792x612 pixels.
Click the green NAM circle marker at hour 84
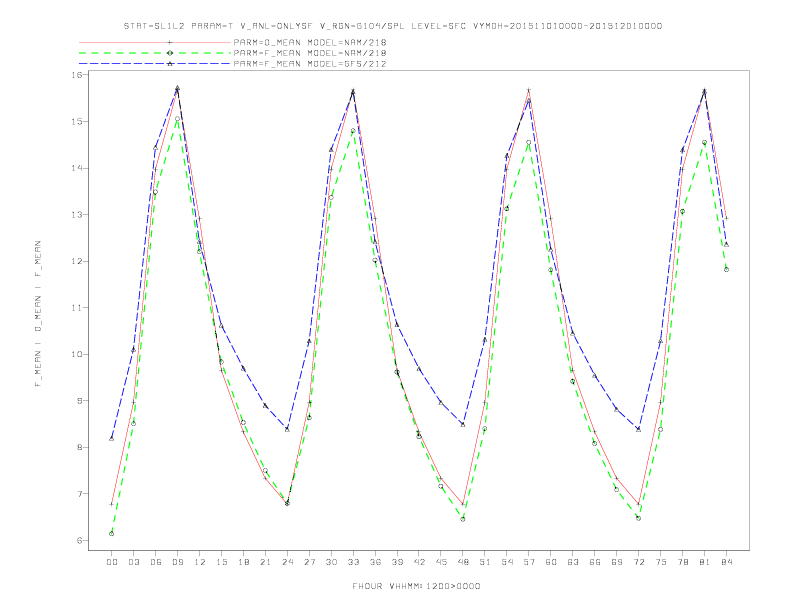coord(726,270)
